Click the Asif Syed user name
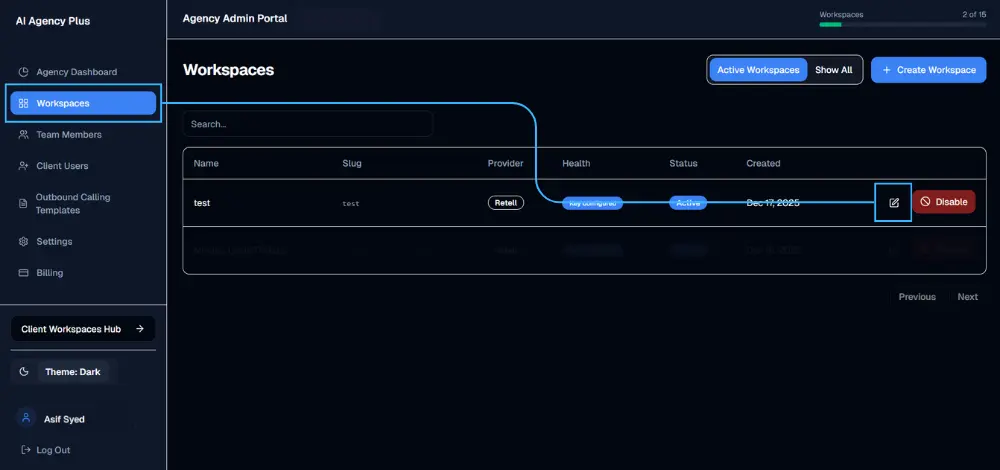The image size is (1000, 470). [x=64, y=419]
